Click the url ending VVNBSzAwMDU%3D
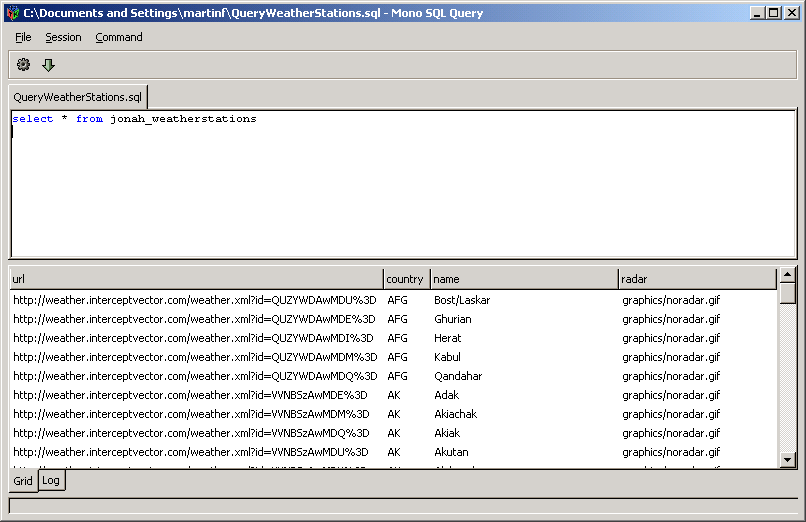Image resolution: width=806 pixels, height=522 pixels. [x=191, y=452]
